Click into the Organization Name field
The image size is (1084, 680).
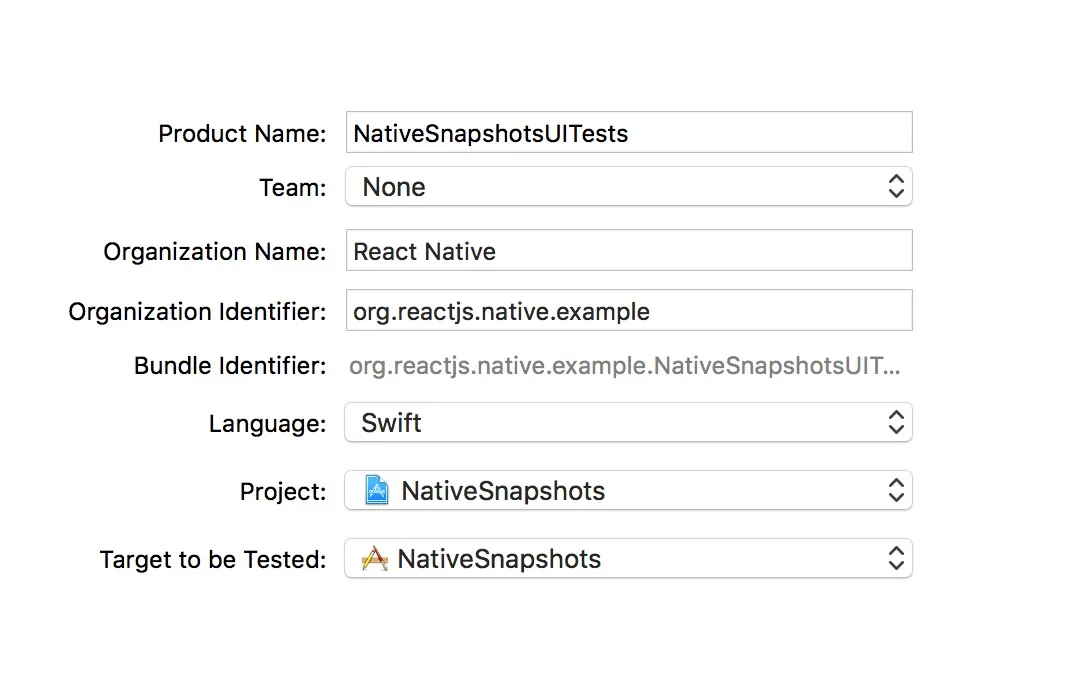click(628, 251)
